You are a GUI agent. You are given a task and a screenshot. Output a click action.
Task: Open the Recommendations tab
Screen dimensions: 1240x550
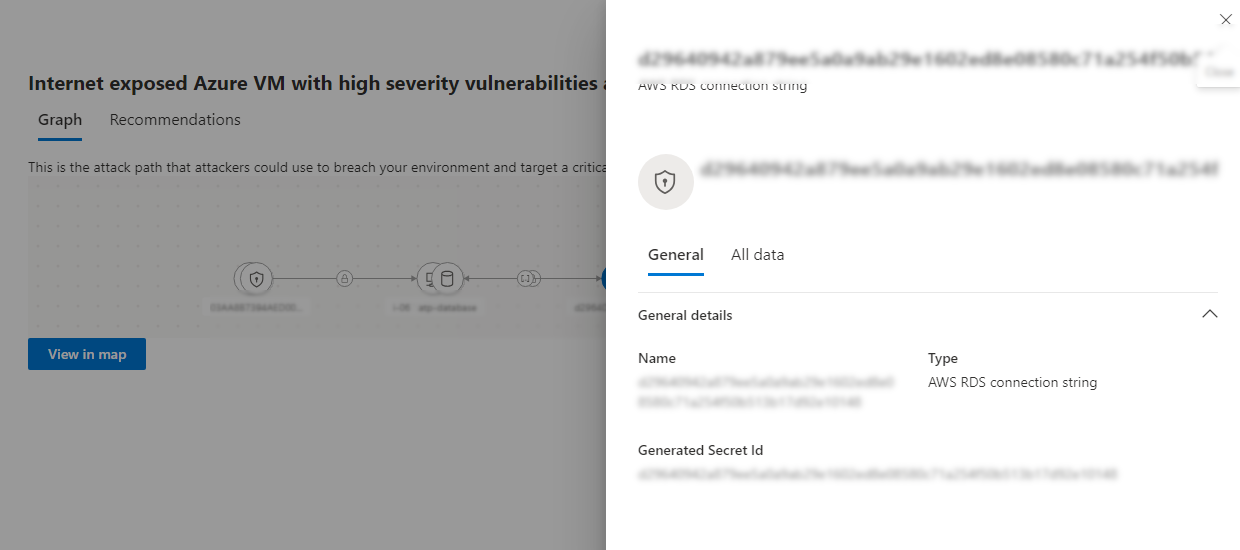tap(175, 120)
